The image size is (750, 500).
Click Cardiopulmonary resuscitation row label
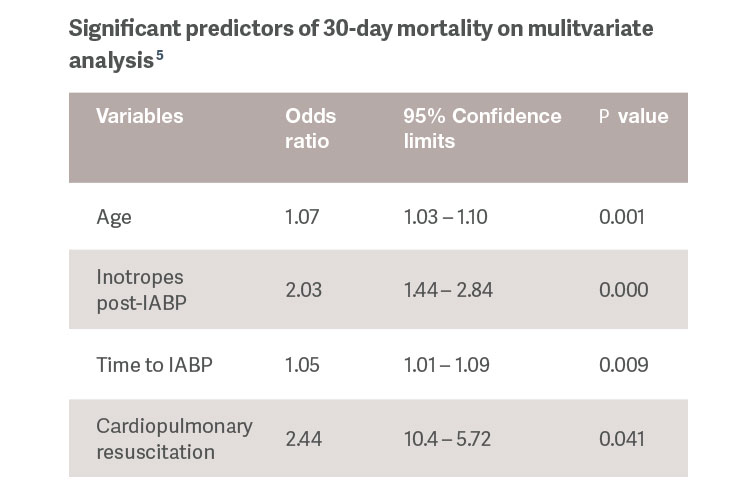tap(173, 438)
